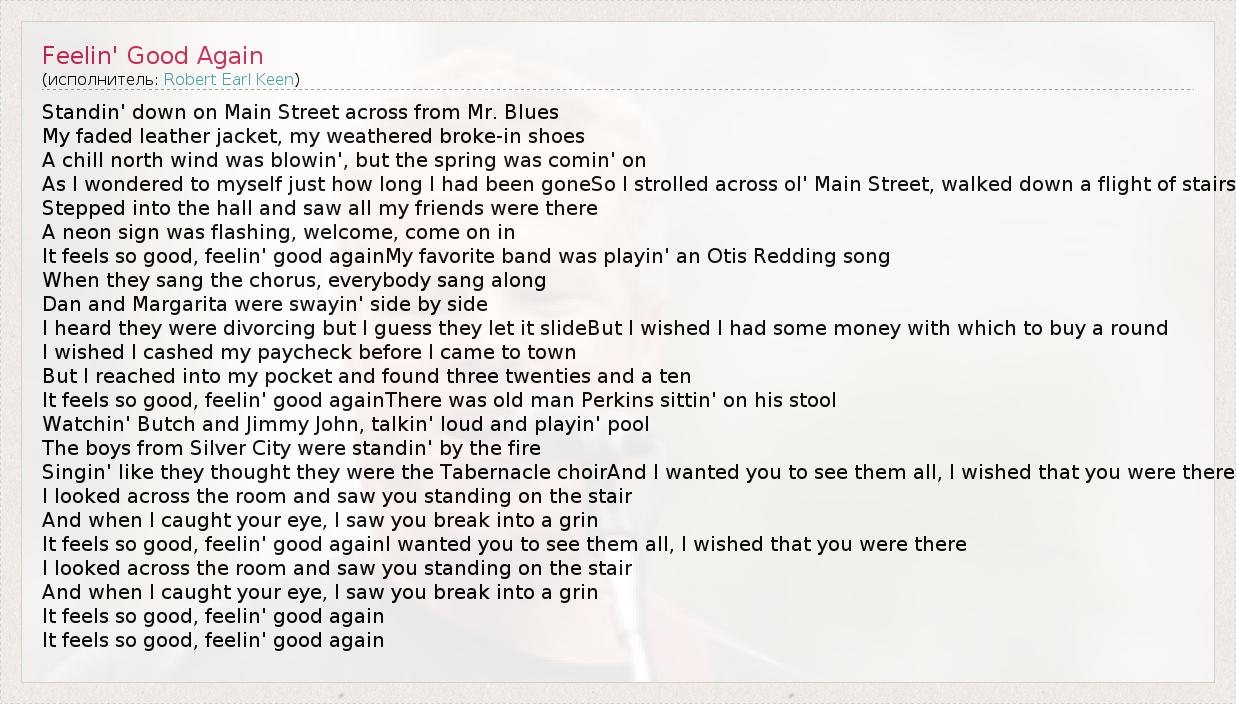The height and width of the screenshot is (704, 1236).
Task: Click the Feelin' Good Again song title
Action: pos(153,56)
